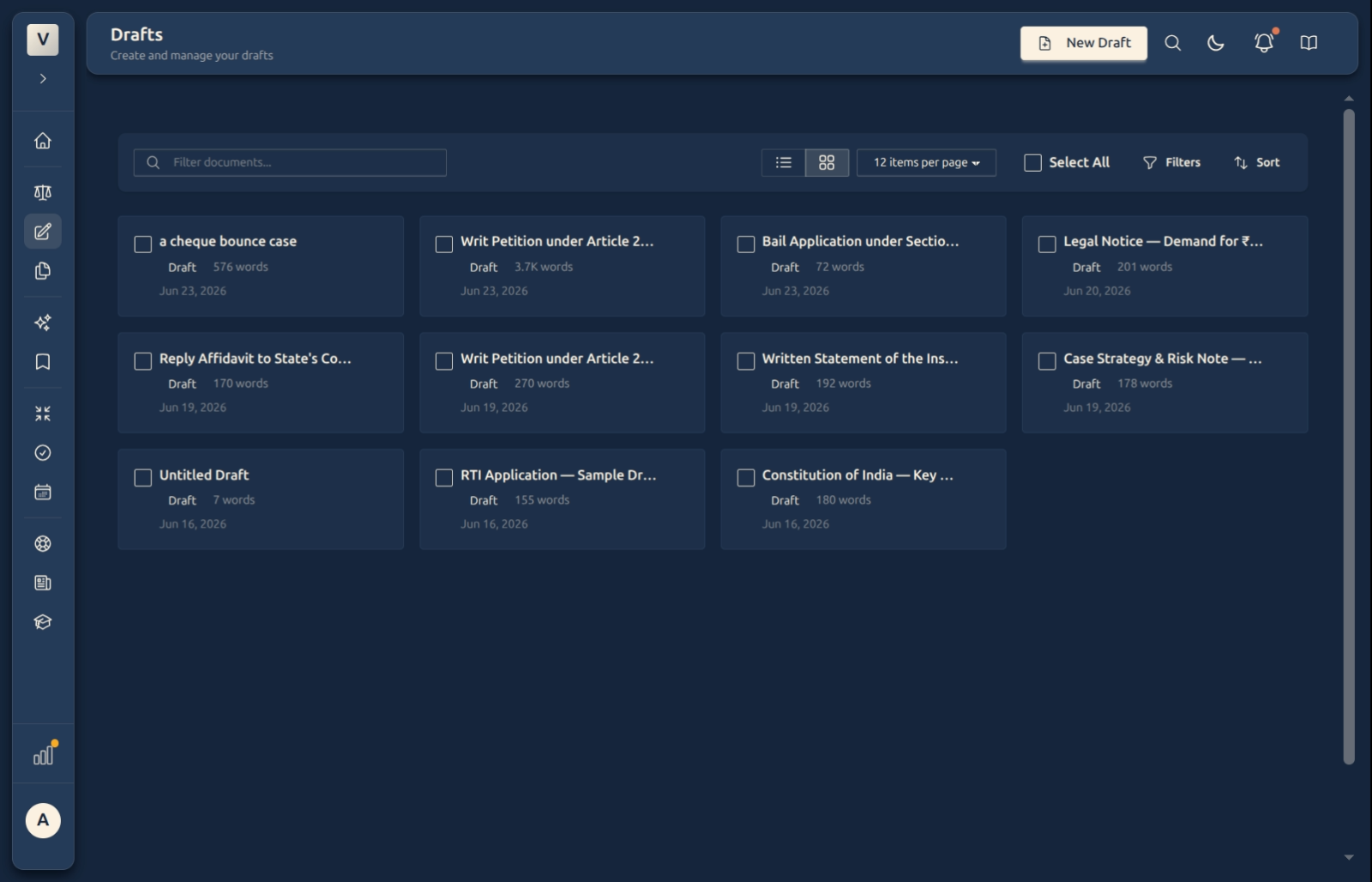Viewport: 1372px width, 882px height.
Task: Open the AI sparkles sidebar icon
Action: tap(43, 323)
